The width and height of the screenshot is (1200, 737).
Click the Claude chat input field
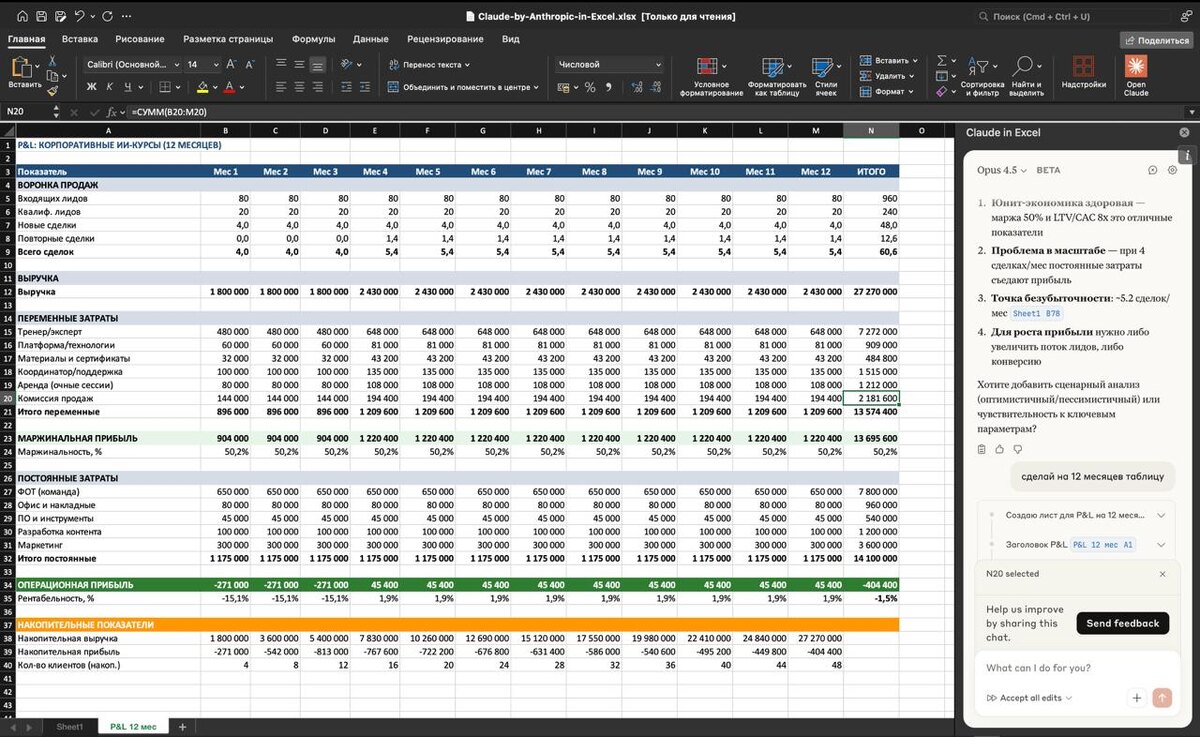[x=1060, y=668]
